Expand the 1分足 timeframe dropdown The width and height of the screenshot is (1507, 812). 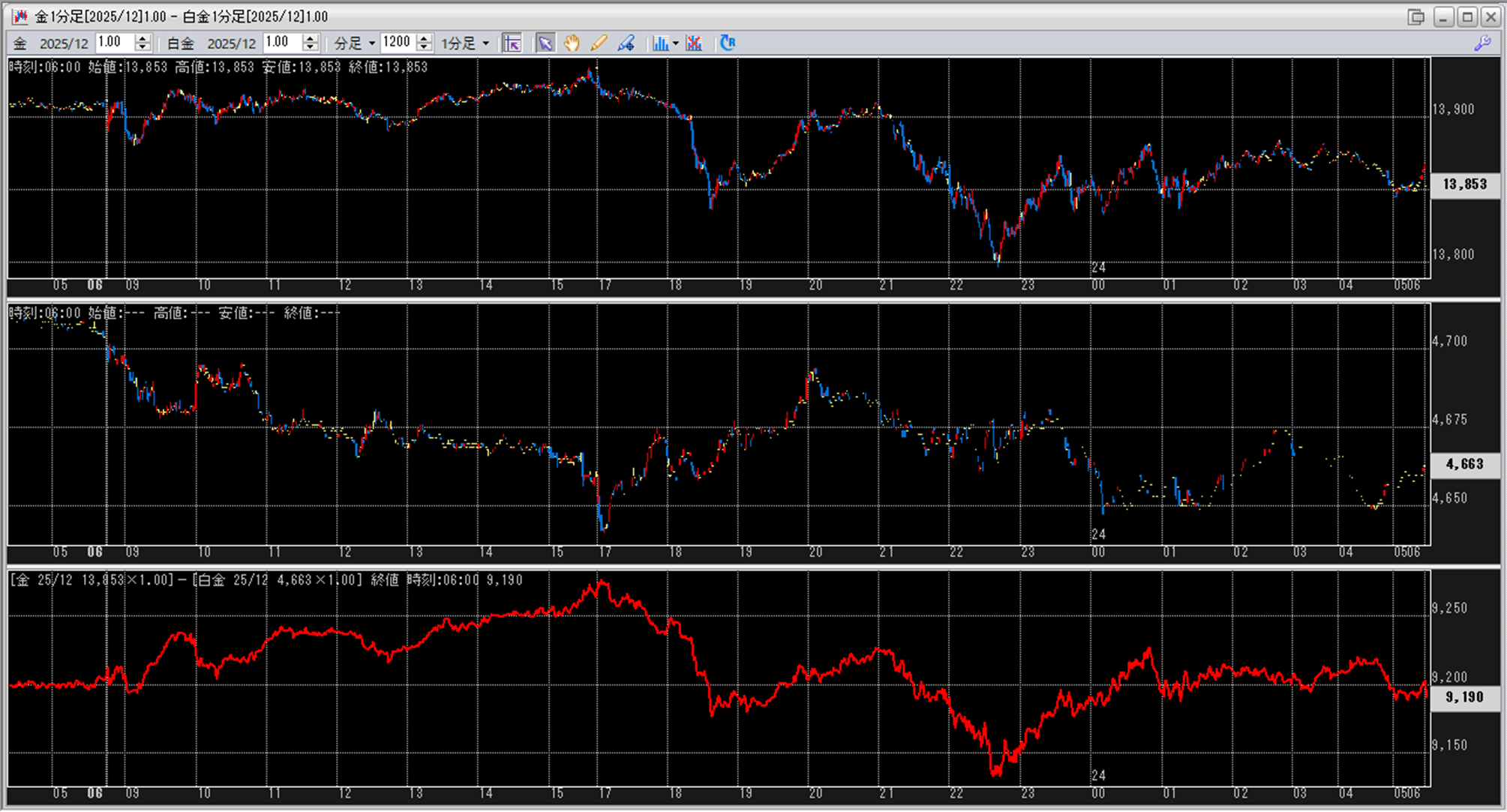485,43
